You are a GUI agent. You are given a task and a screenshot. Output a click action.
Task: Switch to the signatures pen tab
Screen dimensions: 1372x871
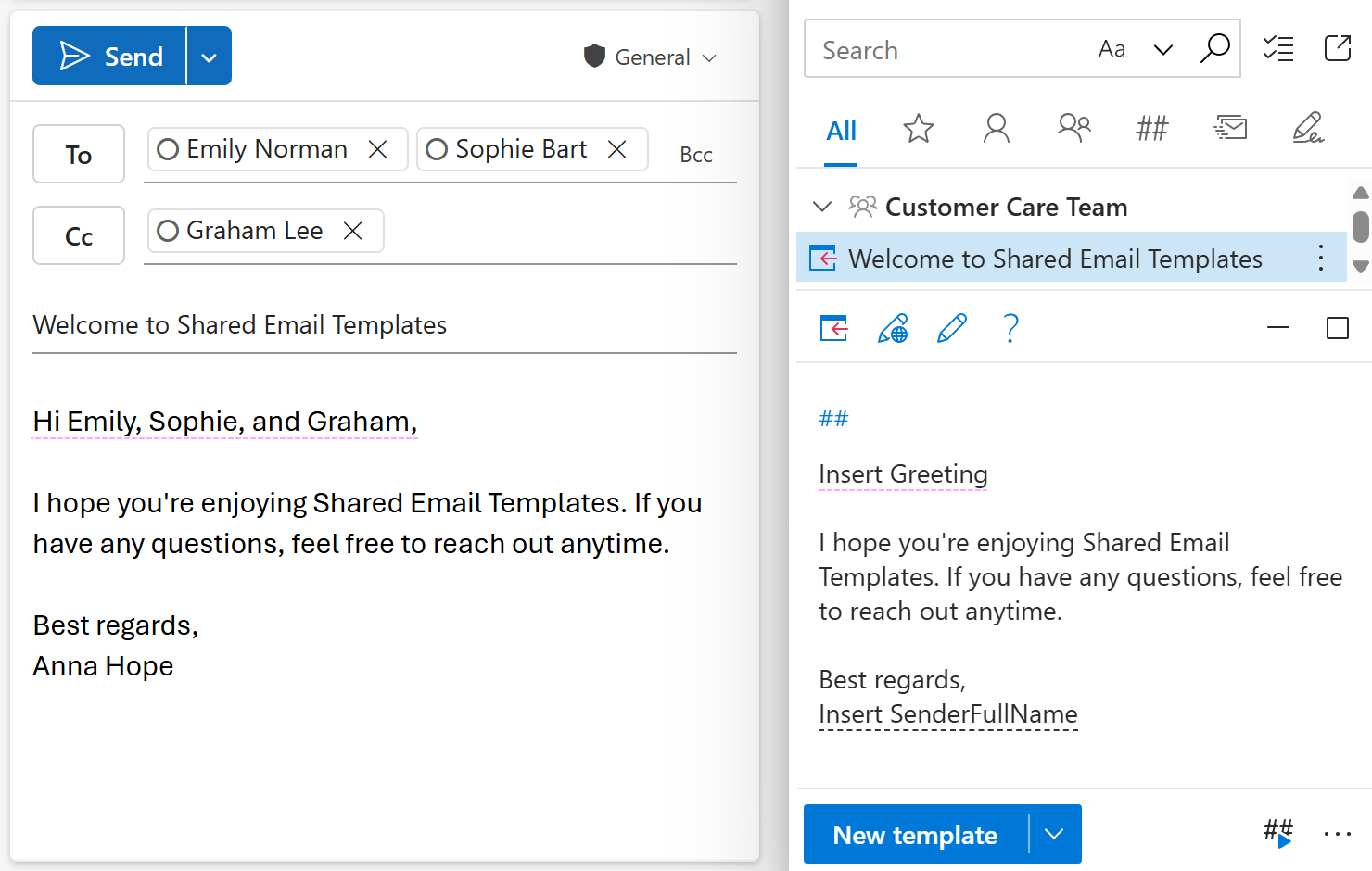(x=1308, y=128)
